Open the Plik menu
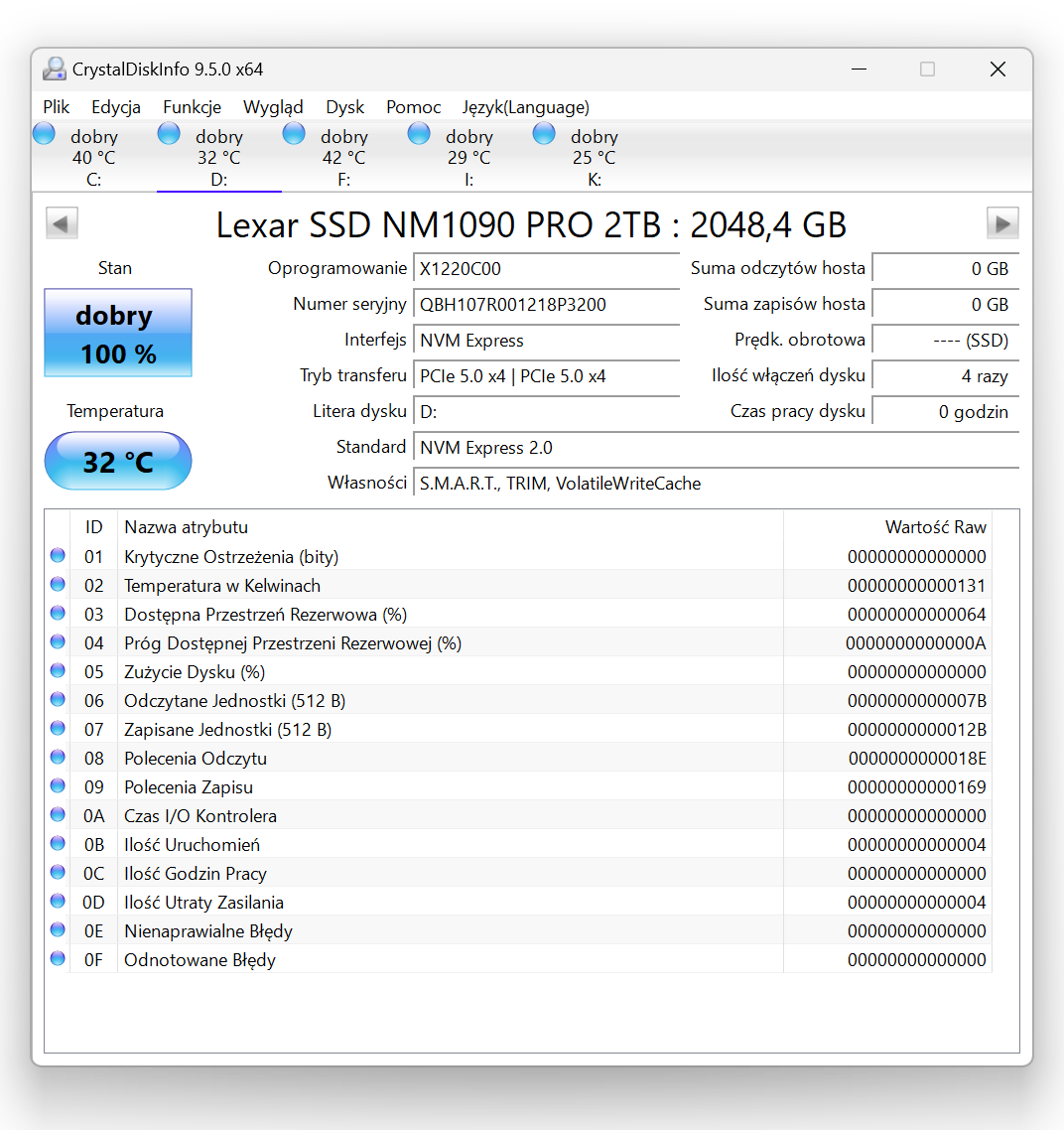The image size is (1064, 1130). (57, 107)
